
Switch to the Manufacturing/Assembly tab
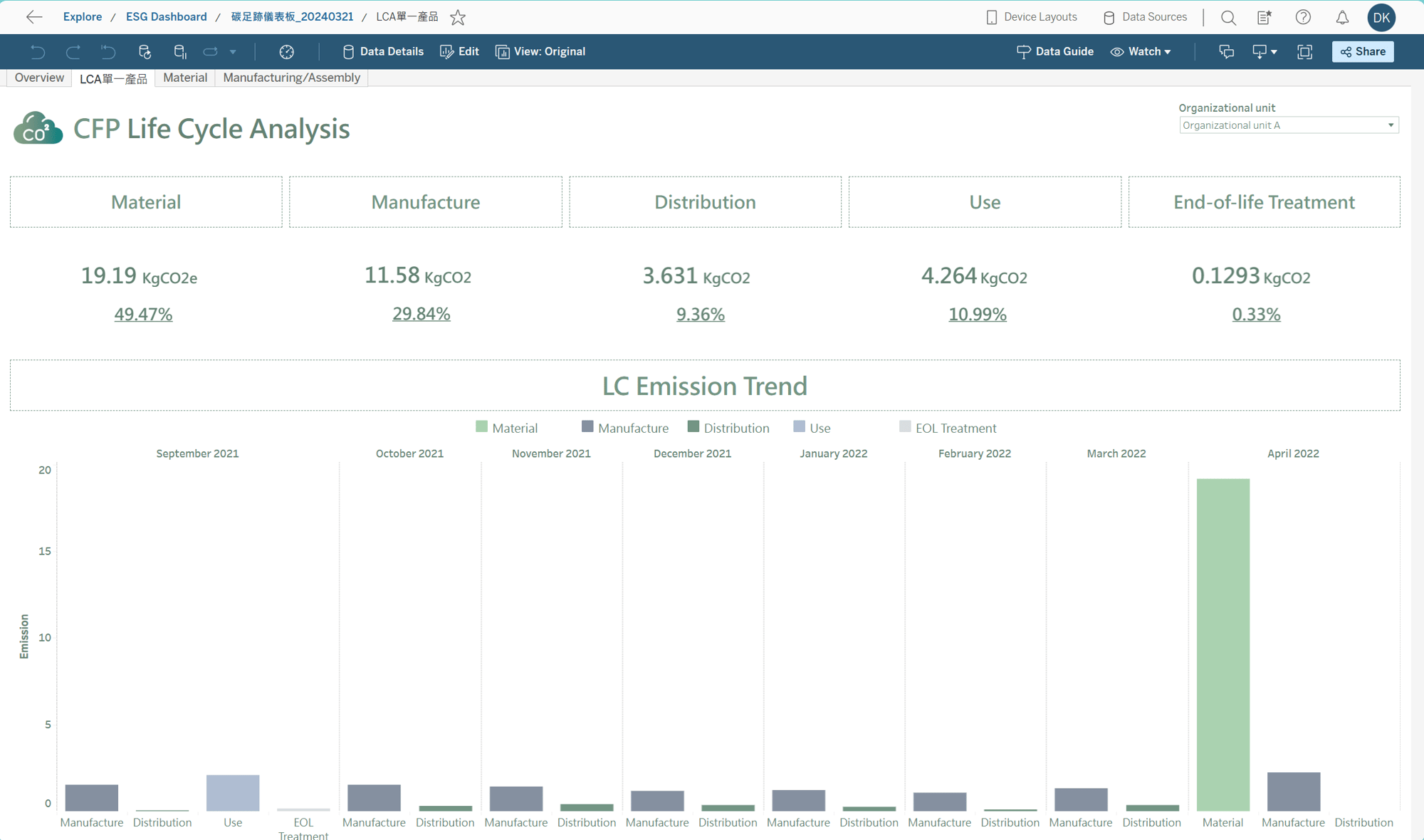coord(291,78)
